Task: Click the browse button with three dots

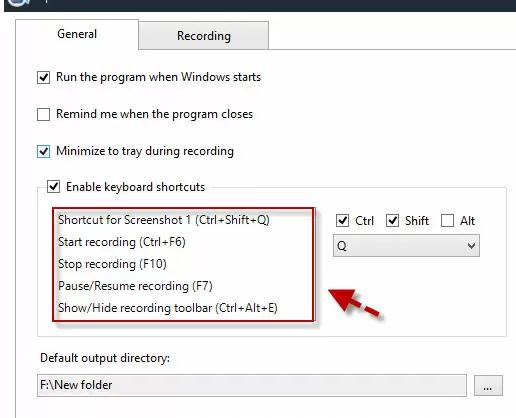Action: (x=488, y=386)
